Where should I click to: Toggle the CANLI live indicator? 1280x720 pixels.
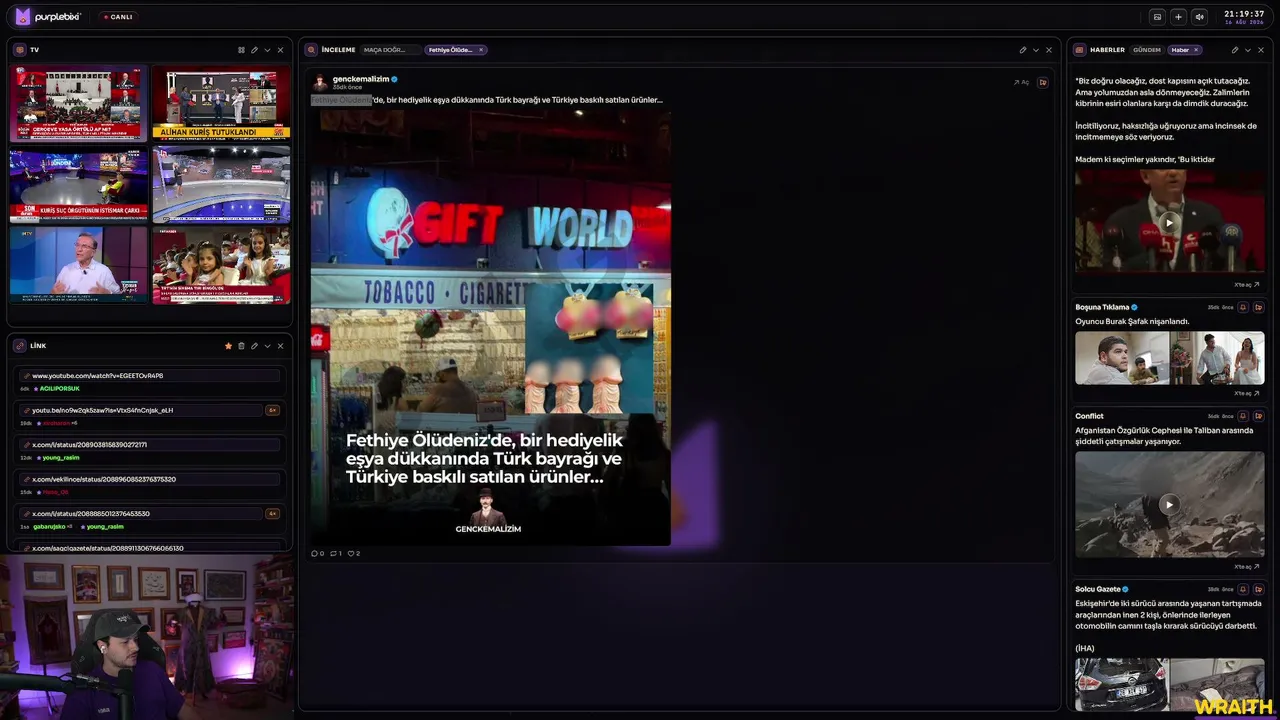118,17
